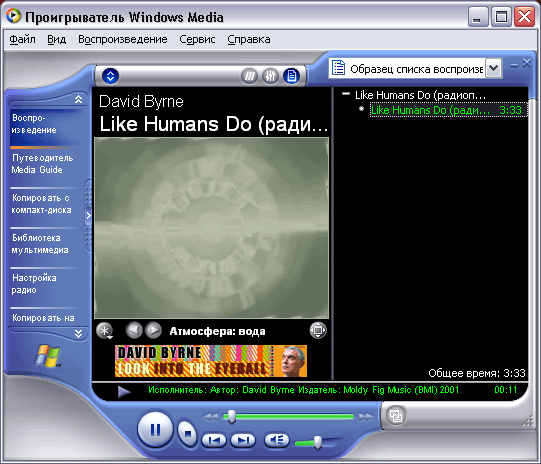Open the playlist selection dropdown arrow
The image size is (541, 464).
493,68
